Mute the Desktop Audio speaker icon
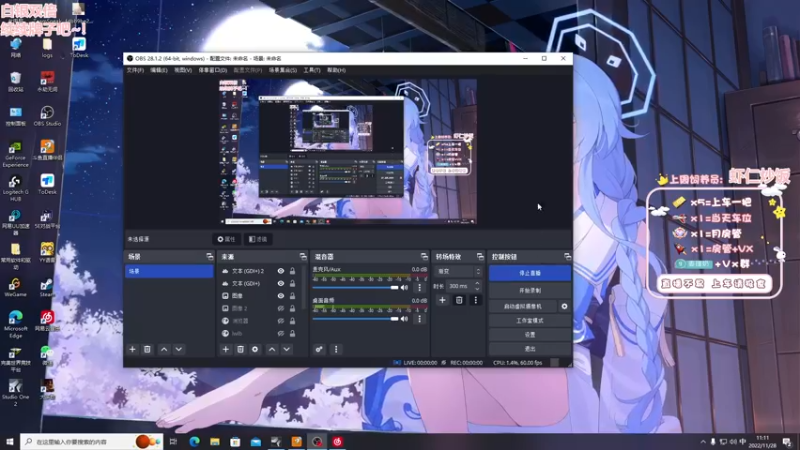 (405, 319)
